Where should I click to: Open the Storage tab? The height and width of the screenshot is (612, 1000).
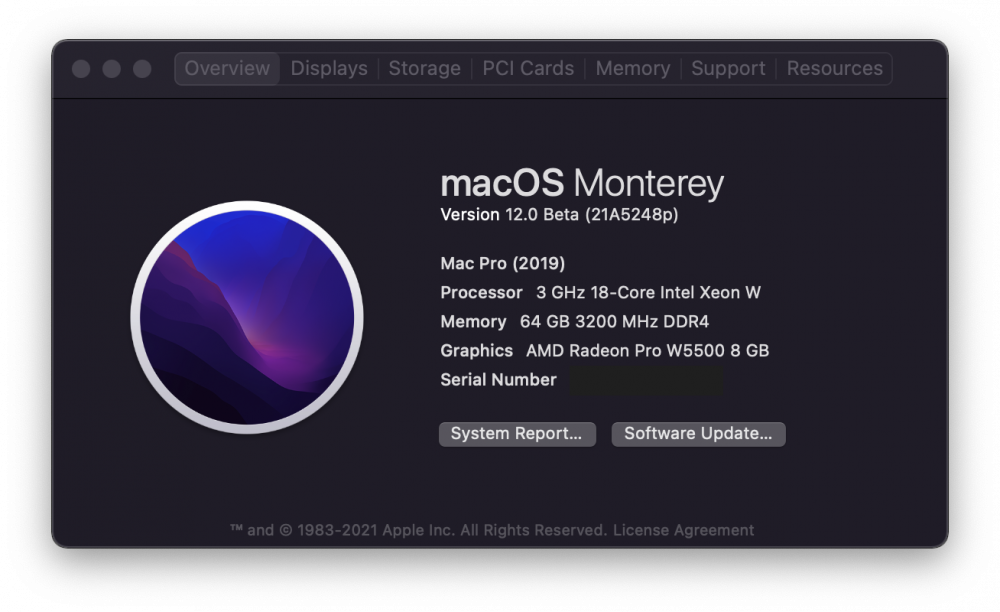[425, 68]
